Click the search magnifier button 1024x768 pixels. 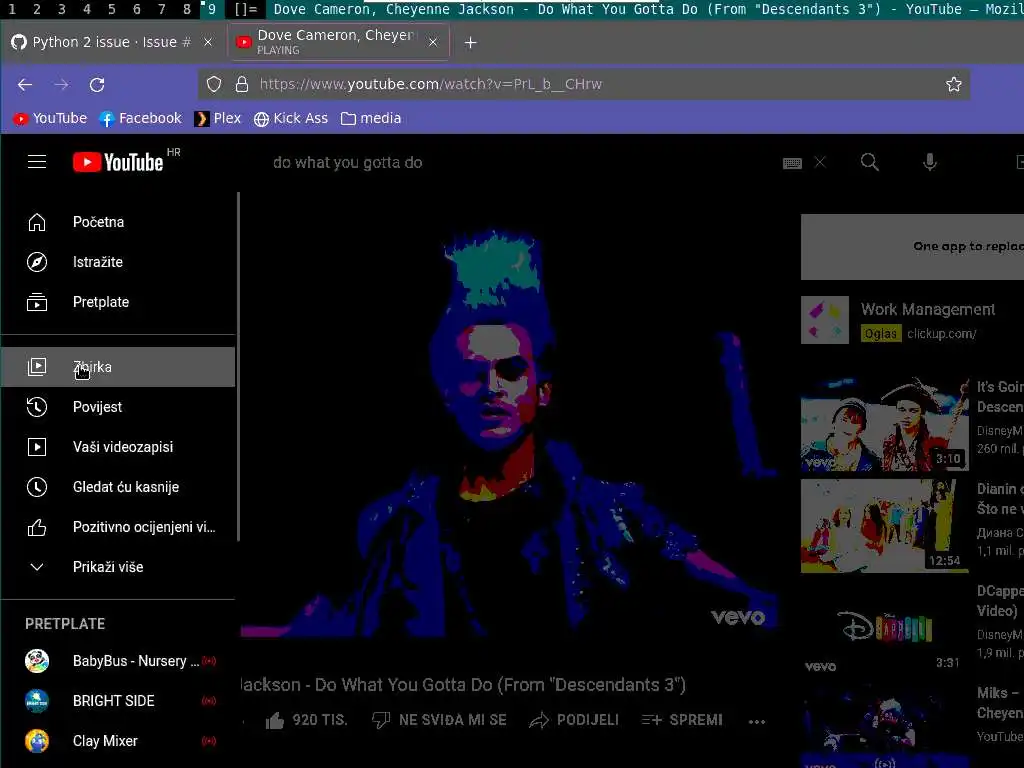coord(869,162)
